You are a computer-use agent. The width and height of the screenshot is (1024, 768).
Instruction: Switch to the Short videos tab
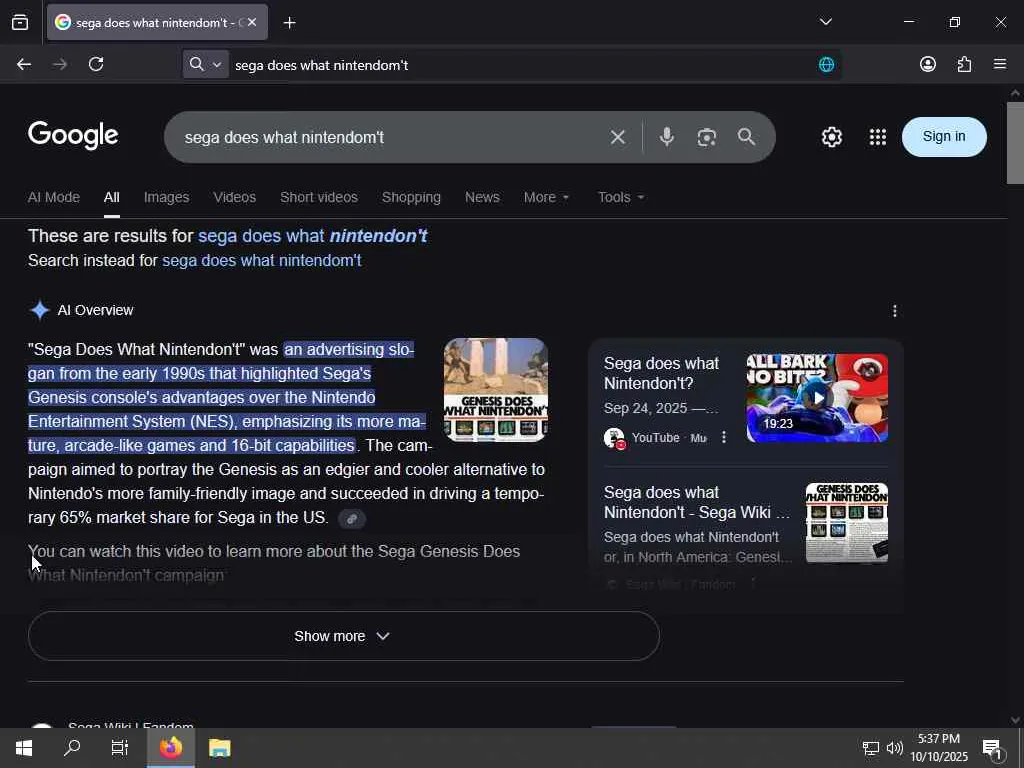[x=319, y=197]
